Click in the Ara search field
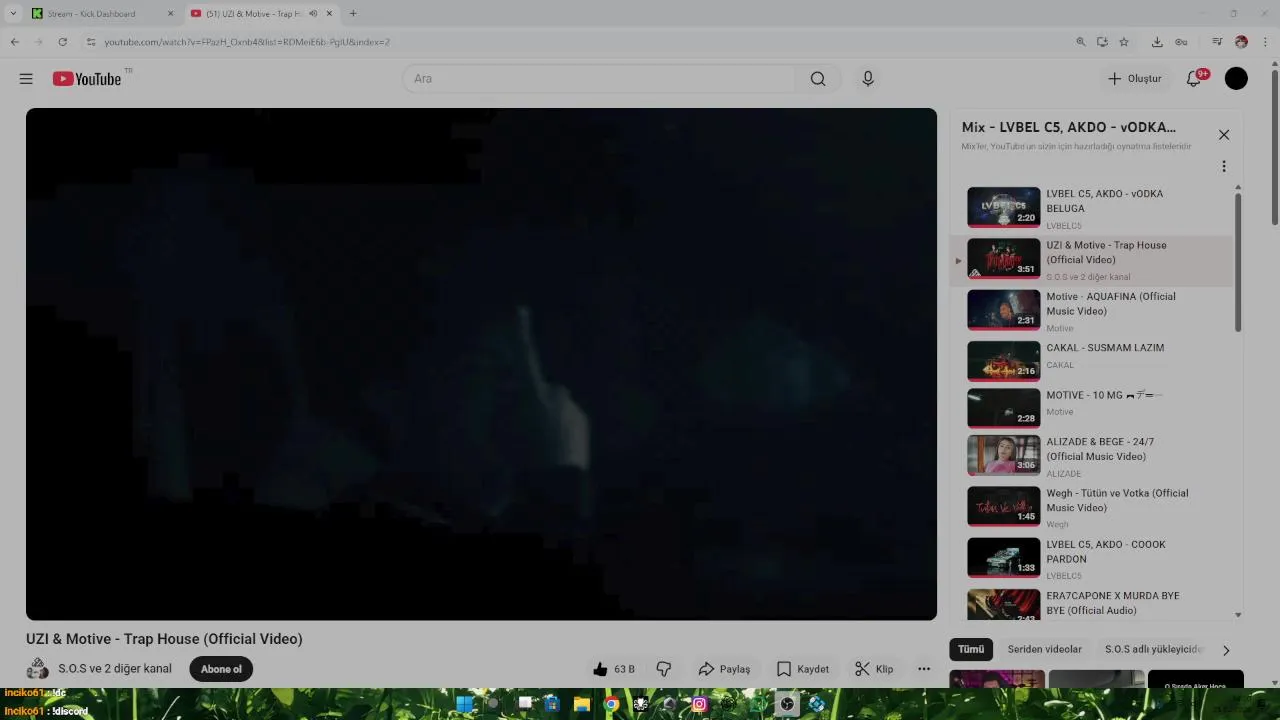Image resolution: width=1280 pixels, height=720 pixels. (x=600, y=79)
